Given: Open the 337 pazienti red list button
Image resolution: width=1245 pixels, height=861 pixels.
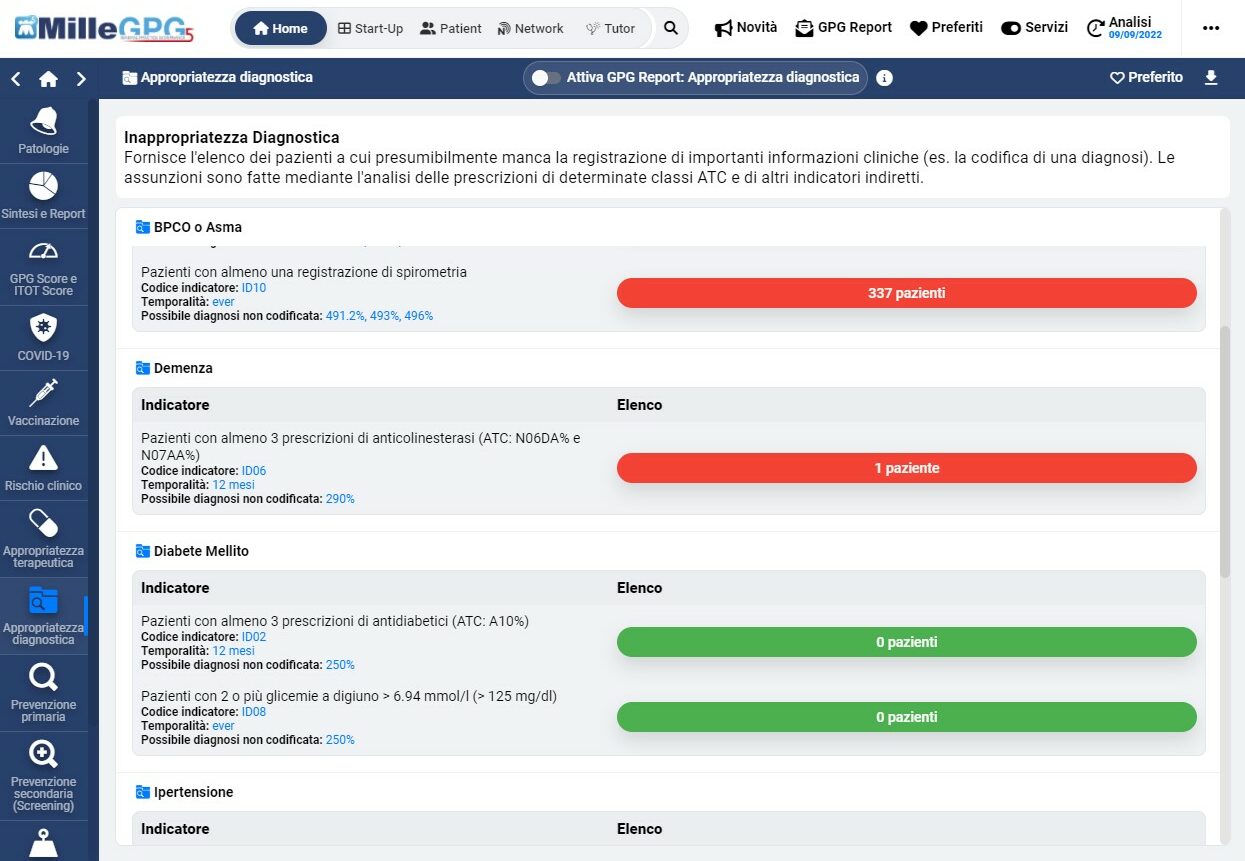Looking at the screenshot, I should point(906,293).
